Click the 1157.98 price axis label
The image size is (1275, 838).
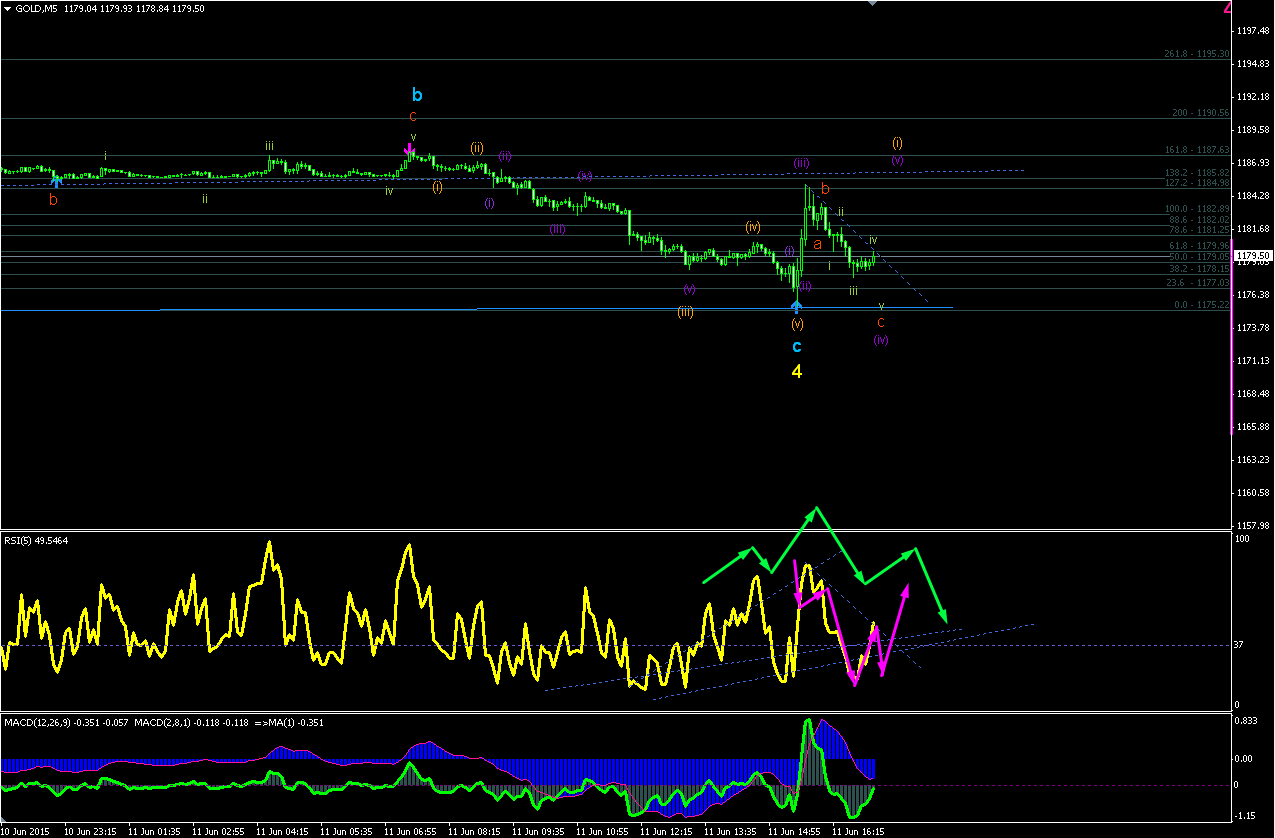1254,526
